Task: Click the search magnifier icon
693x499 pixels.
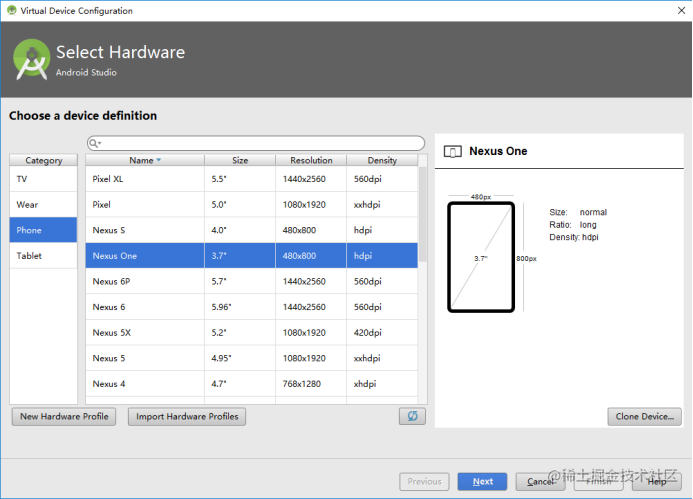Action: (94, 143)
